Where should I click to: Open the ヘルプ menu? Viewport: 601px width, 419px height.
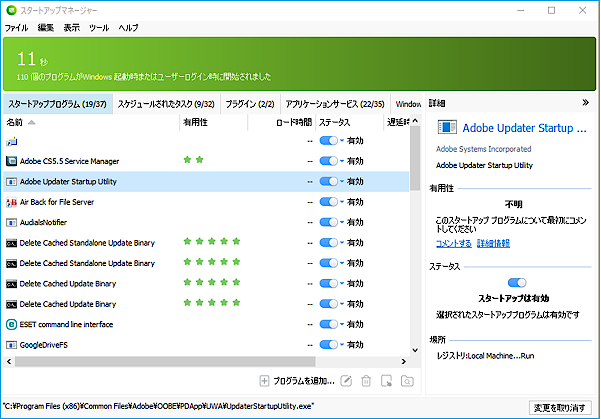click(128, 28)
